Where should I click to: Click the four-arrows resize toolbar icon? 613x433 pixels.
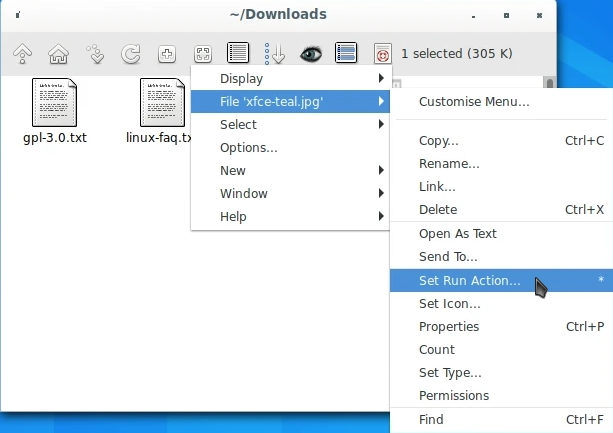pyautogui.click(x=203, y=54)
